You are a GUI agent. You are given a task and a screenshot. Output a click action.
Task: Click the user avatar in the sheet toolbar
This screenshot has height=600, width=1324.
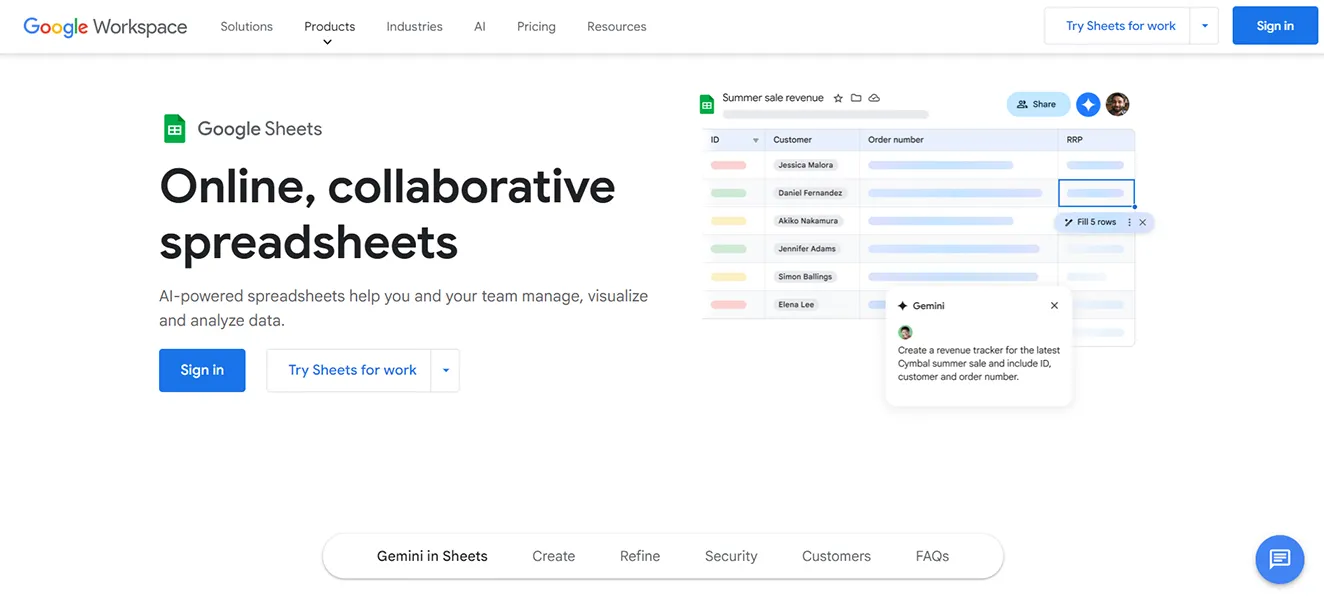(x=1117, y=103)
